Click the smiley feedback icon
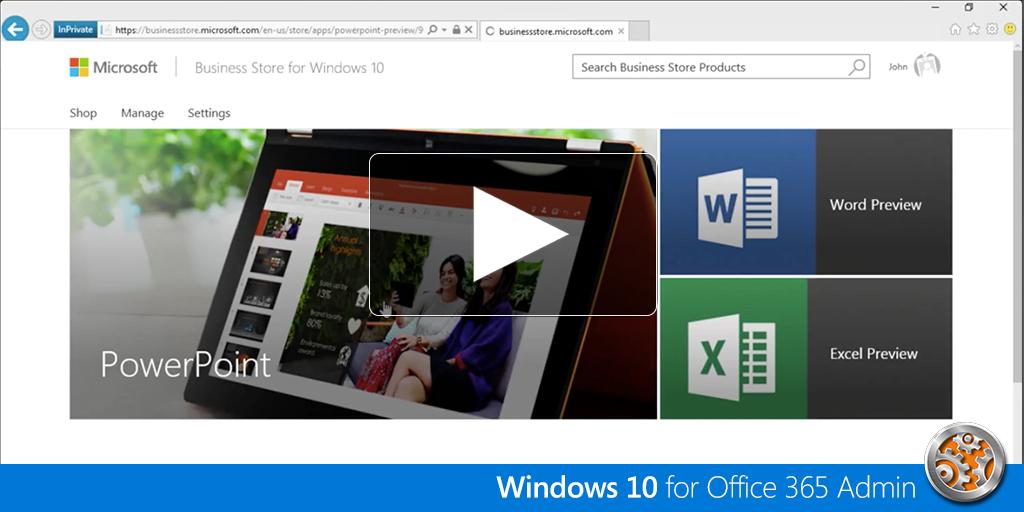1024x512 pixels. [1010, 29]
